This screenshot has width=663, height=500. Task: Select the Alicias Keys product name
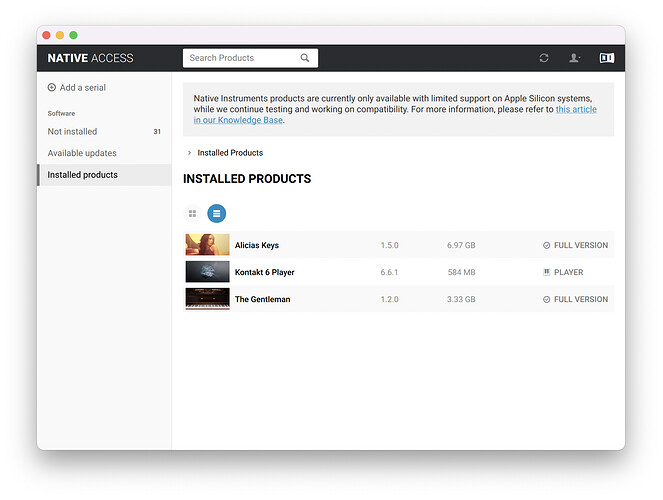point(257,245)
